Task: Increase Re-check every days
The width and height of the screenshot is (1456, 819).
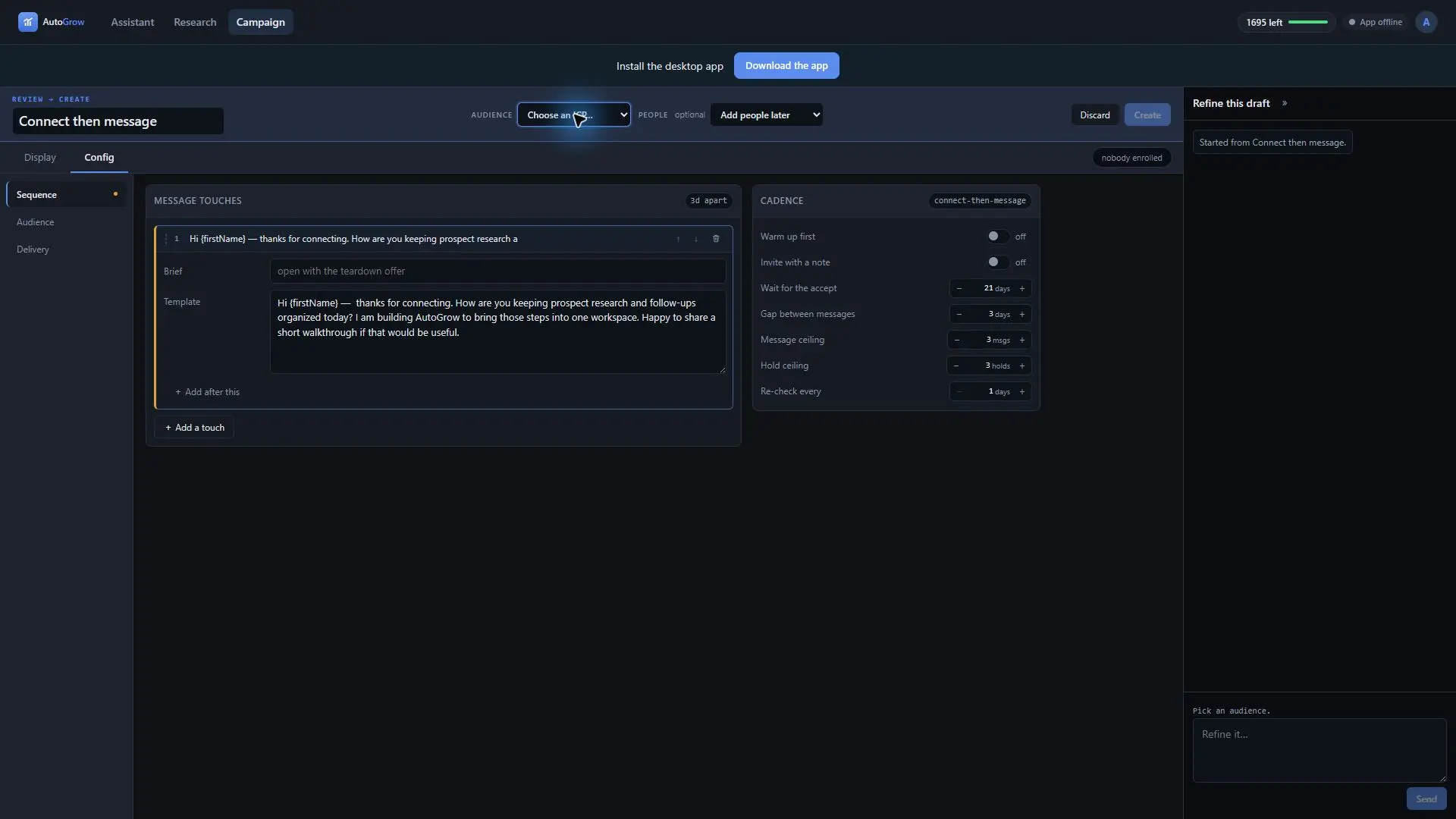Action: click(x=1022, y=391)
